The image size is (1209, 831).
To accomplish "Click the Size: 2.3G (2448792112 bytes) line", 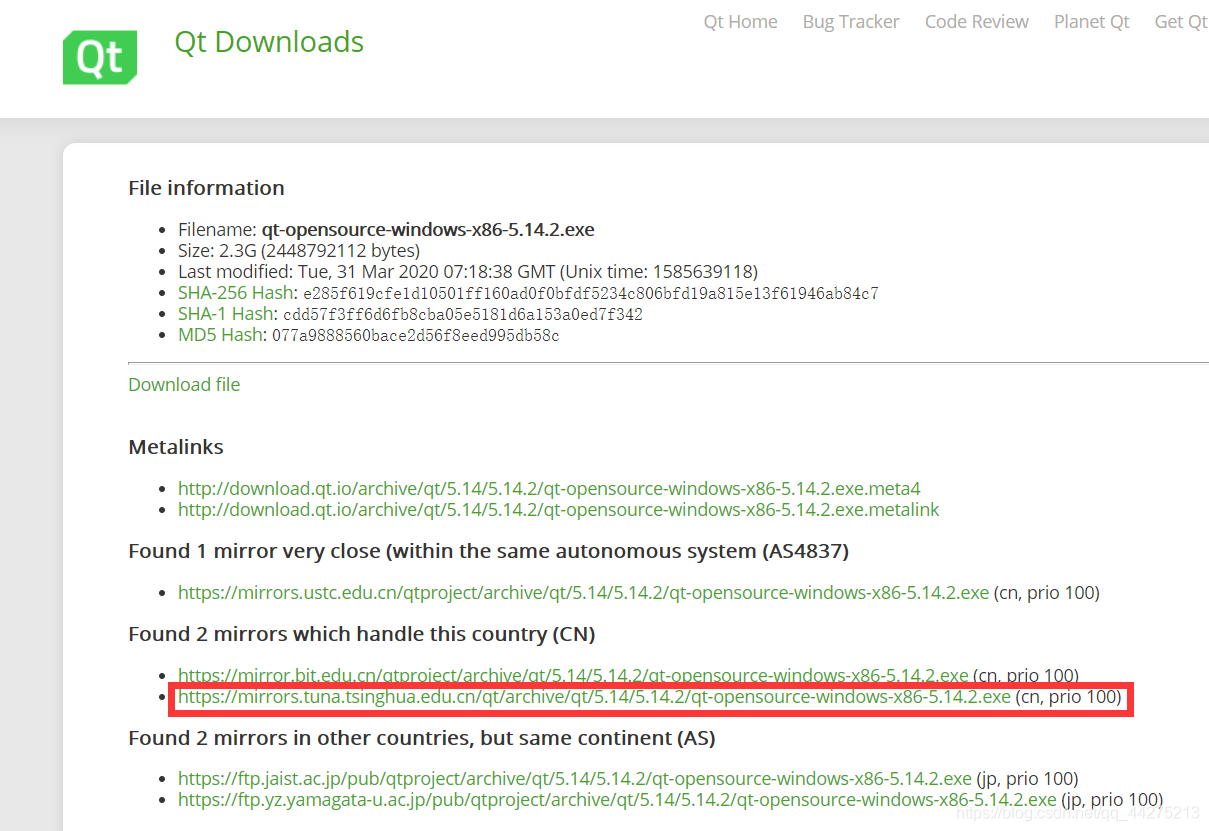I will (299, 251).
